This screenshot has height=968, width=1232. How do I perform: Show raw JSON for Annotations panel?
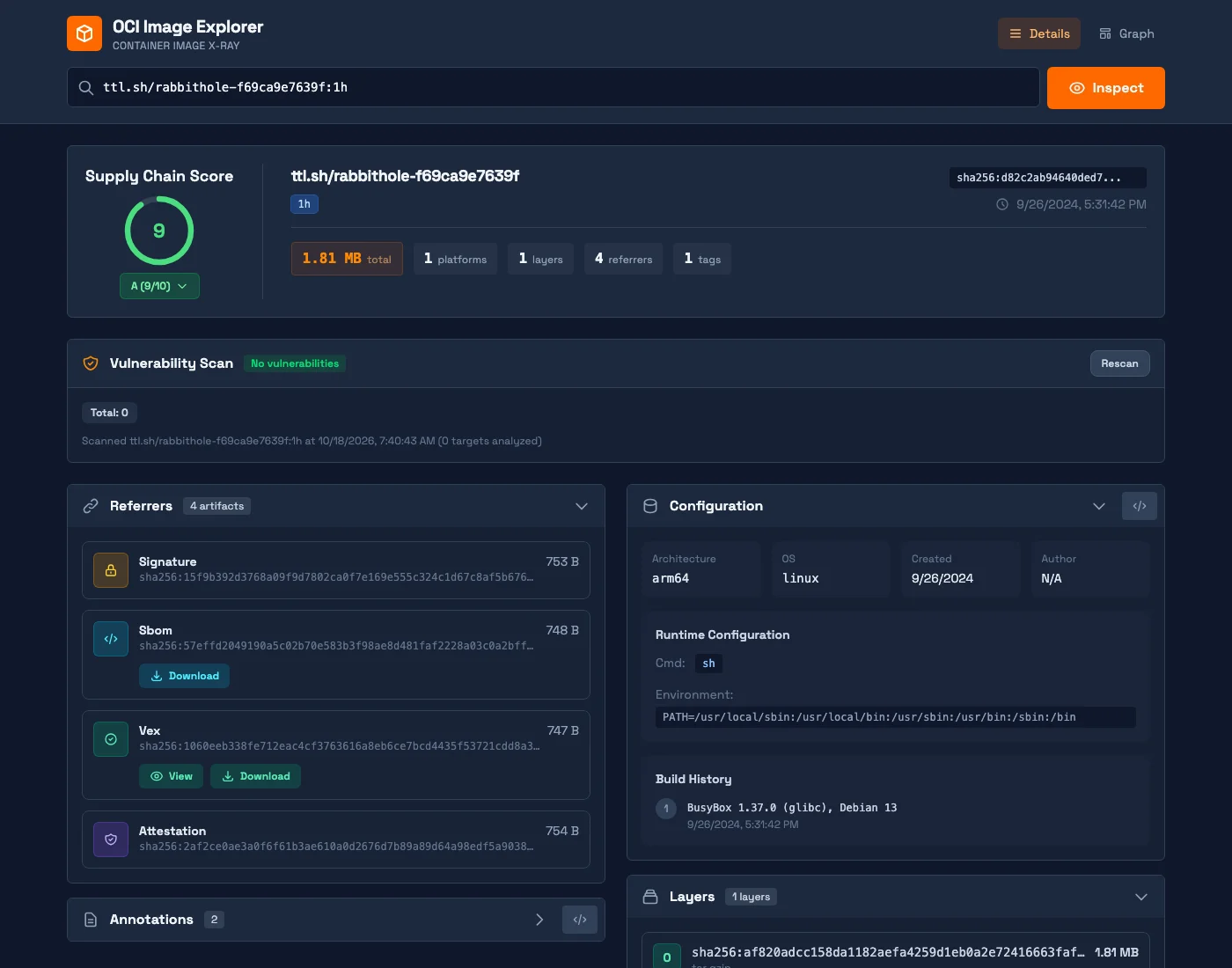point(580,920)
